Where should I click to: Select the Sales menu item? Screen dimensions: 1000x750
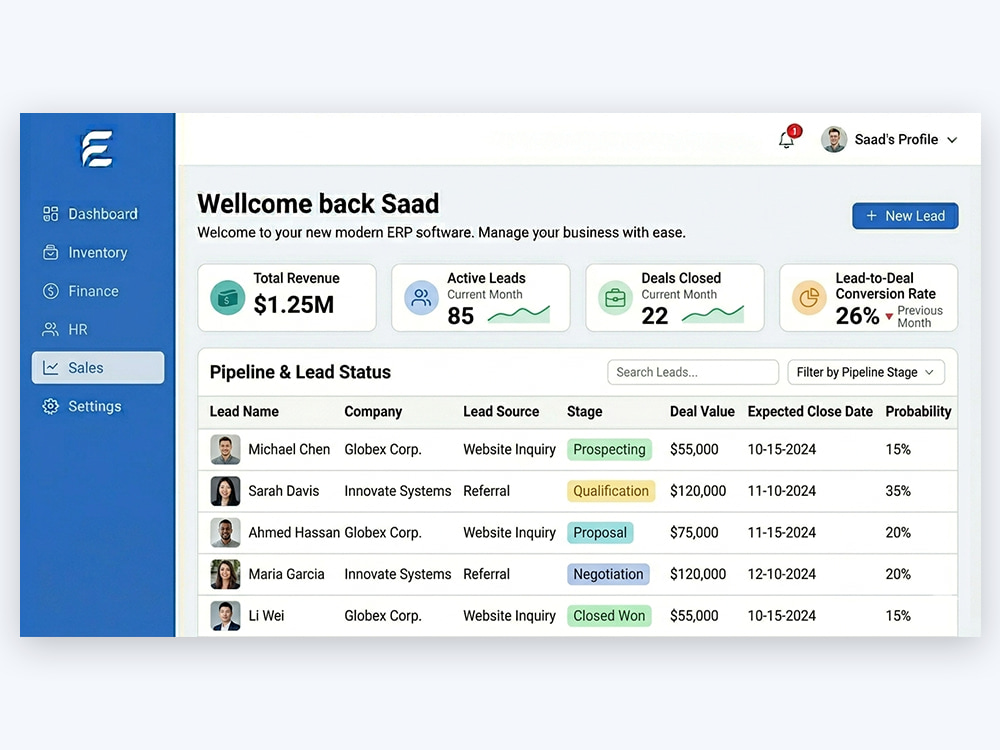click(98, 368)
